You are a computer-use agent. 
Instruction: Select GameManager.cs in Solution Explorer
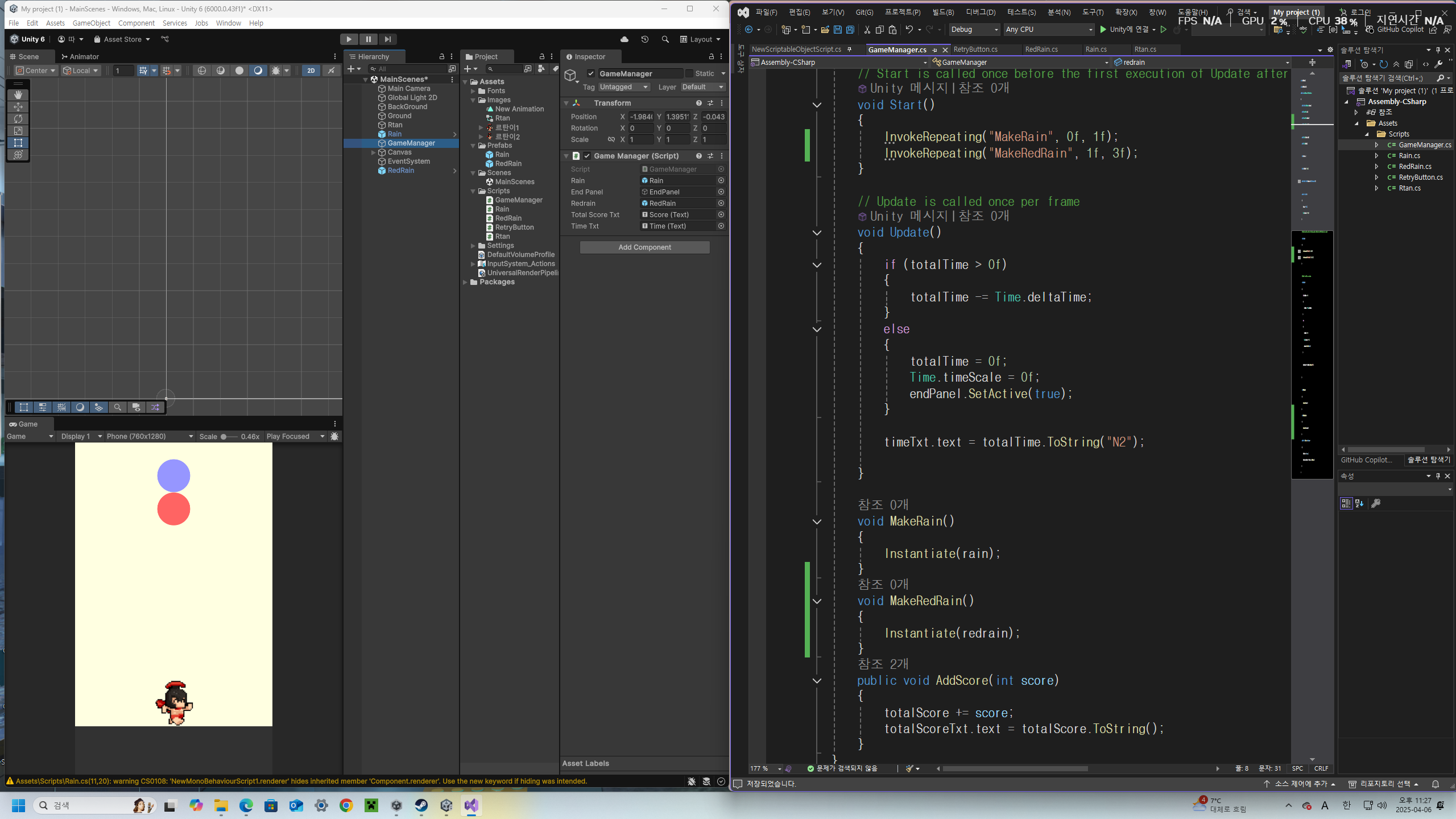click(1425, 145)
